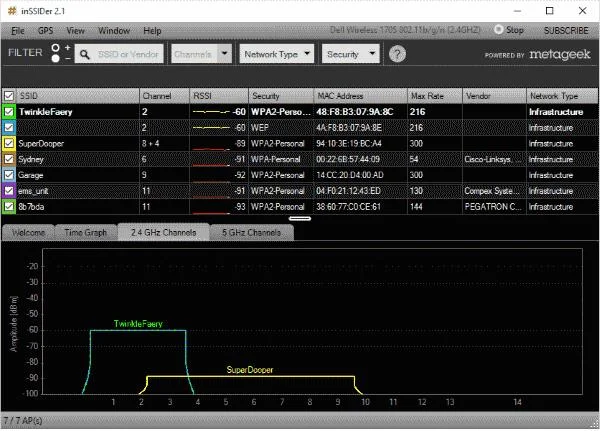The width and height of the screenshot is (600, 431).
Task: Switch to the 2.4 GHz Channels tab
Action: [163, 232]
